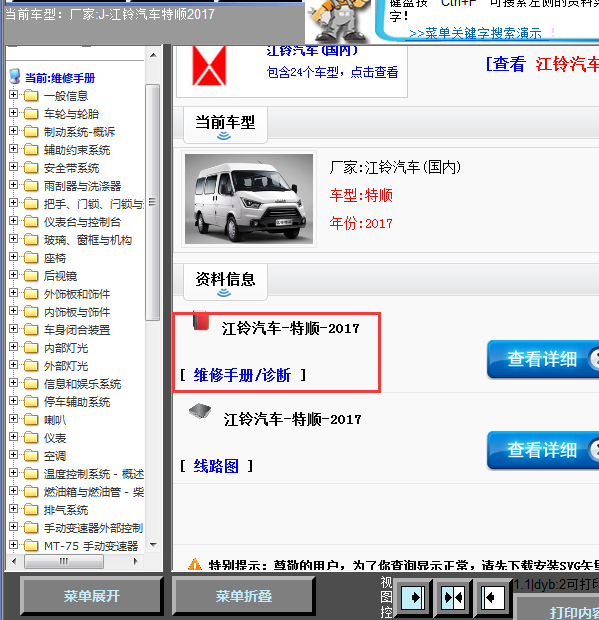Click view control right-arrow panel icon
This screenshot has height=620, width=599.
tap(413, 597)
